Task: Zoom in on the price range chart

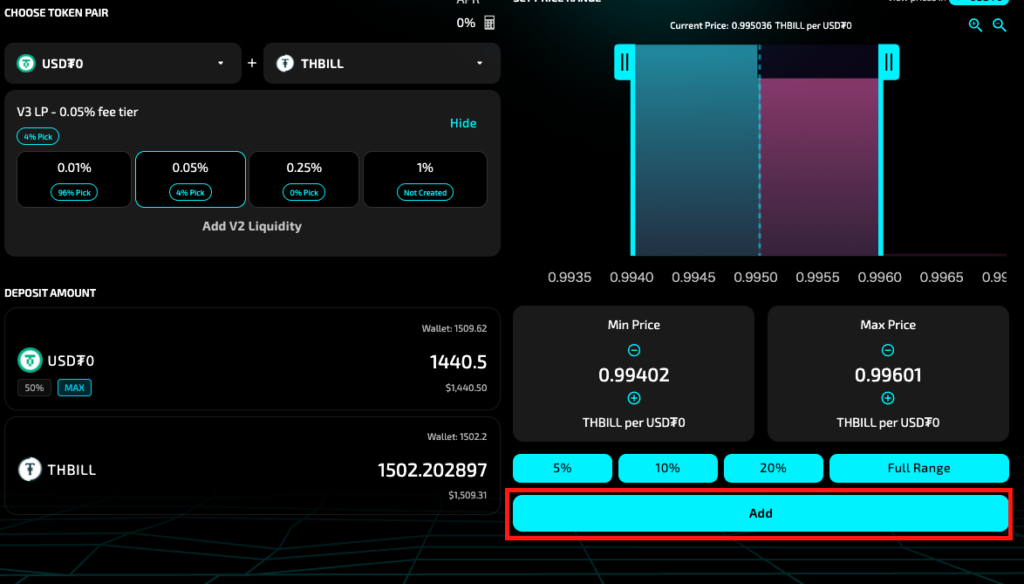Action: click(975, 26)
